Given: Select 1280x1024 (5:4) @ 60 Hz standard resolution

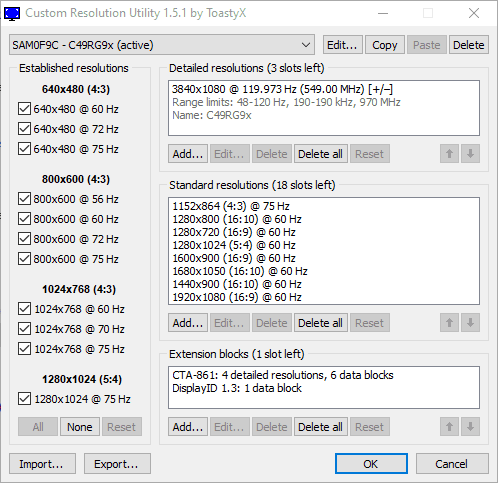Looking at the screenshot, I should pyautogui.click(x=324, y=245).
